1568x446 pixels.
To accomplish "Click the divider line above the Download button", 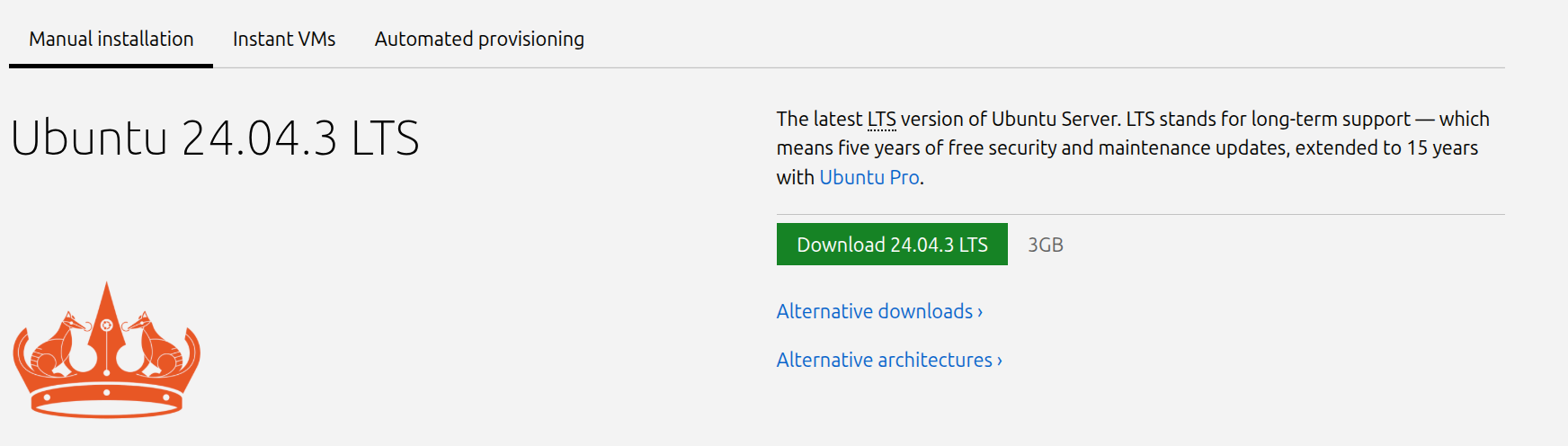I will click(x=1140, y=214).
